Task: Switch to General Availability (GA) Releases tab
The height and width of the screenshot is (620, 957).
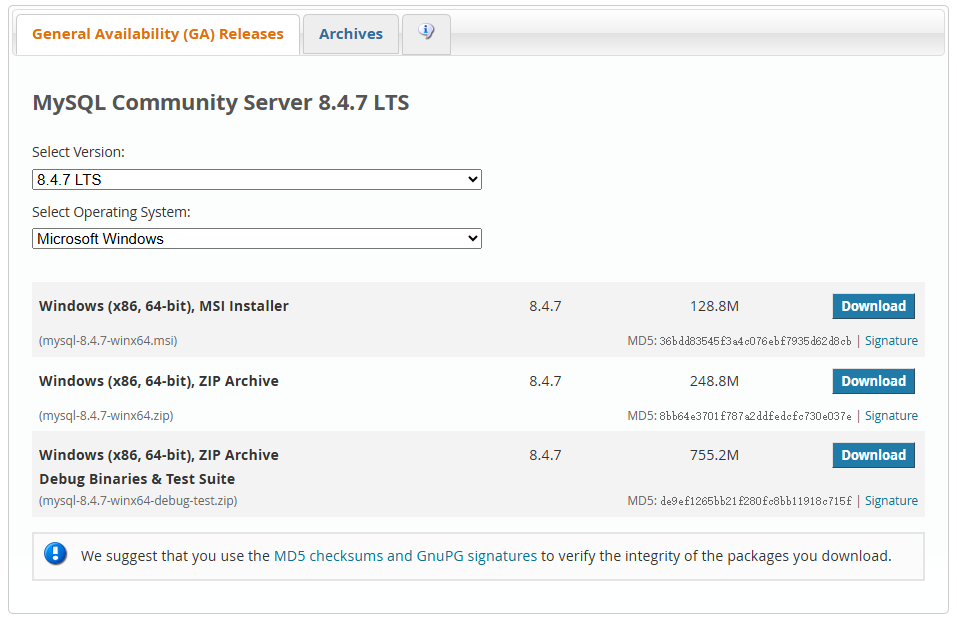Action: point(158,34)
